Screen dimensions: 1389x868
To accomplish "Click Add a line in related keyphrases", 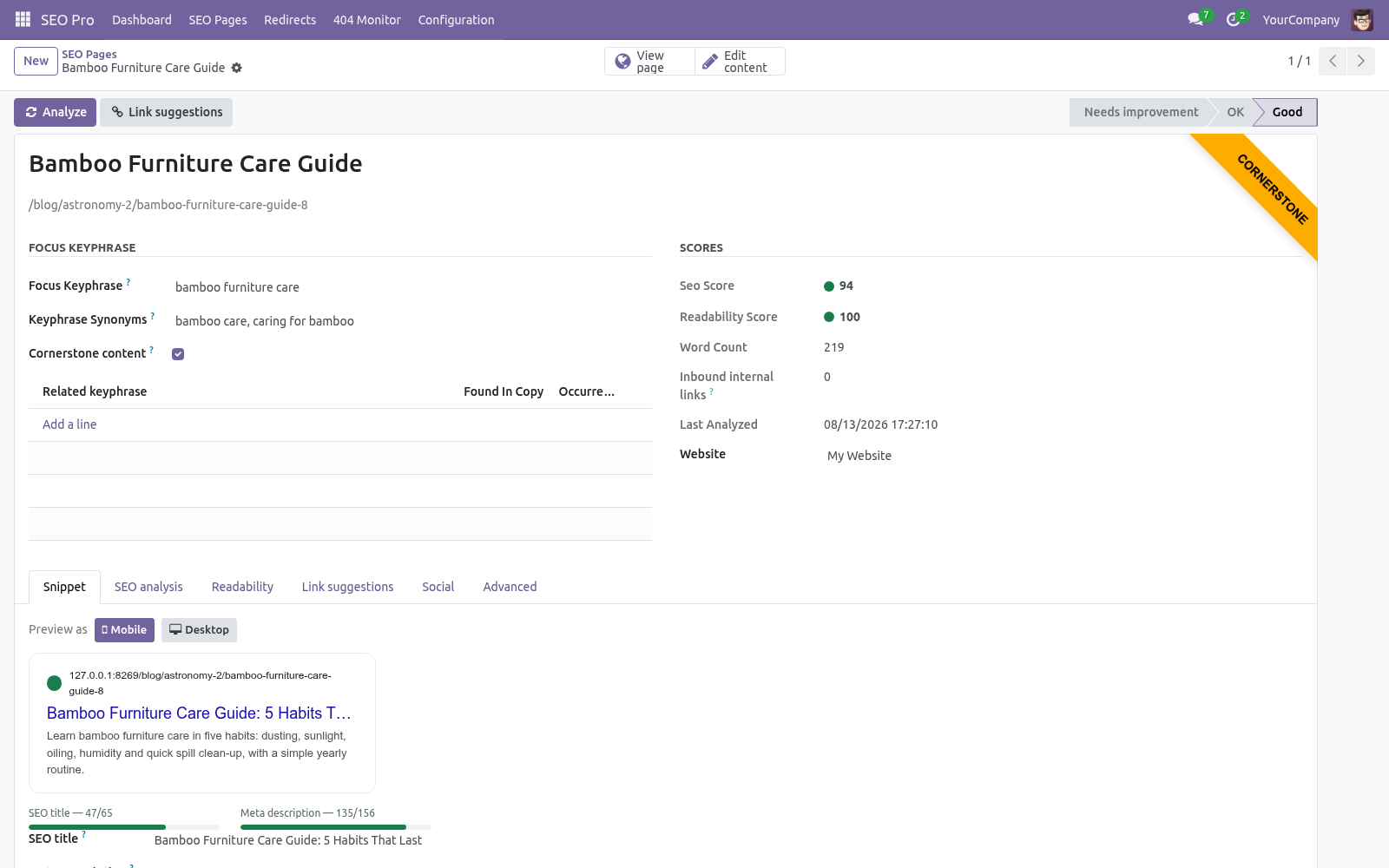I will point(69,424).
